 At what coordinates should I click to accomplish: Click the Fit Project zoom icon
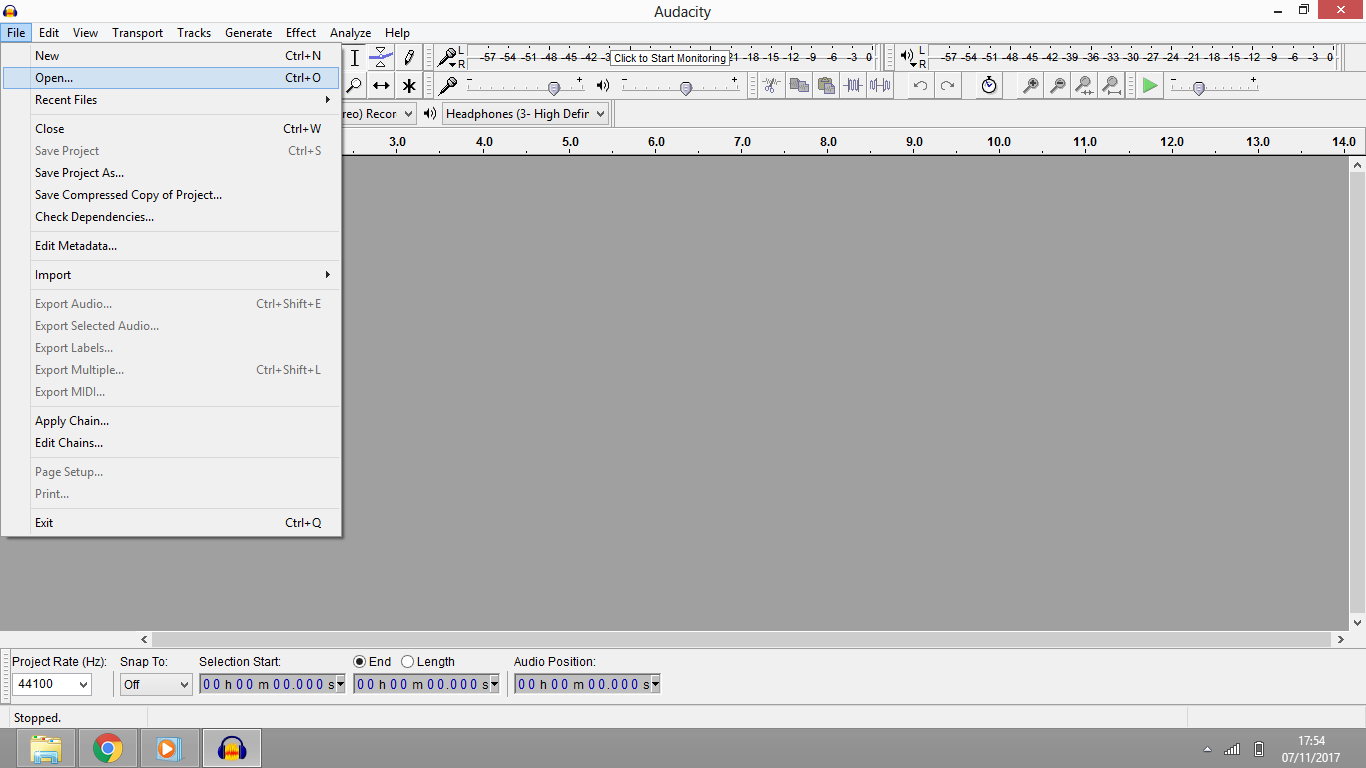pyautogui.click(x=1111, y=86)
